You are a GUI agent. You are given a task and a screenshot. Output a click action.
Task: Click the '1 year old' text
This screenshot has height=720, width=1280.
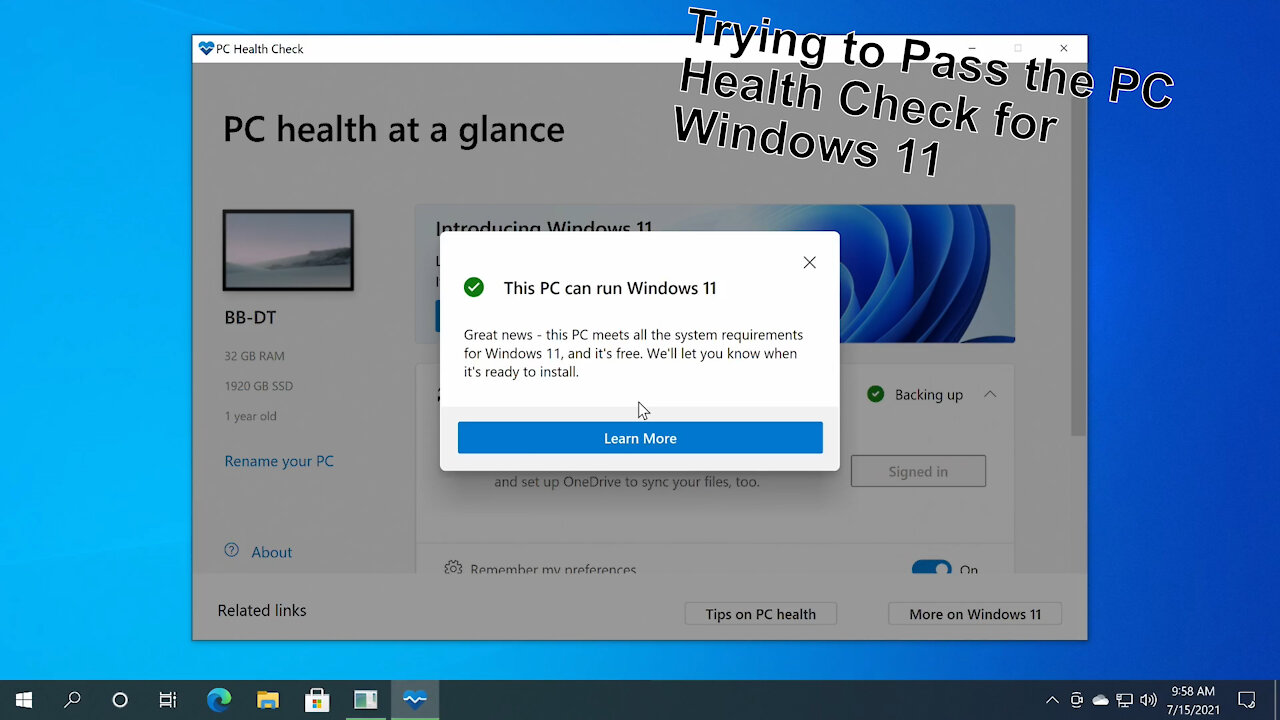(250, 416)
